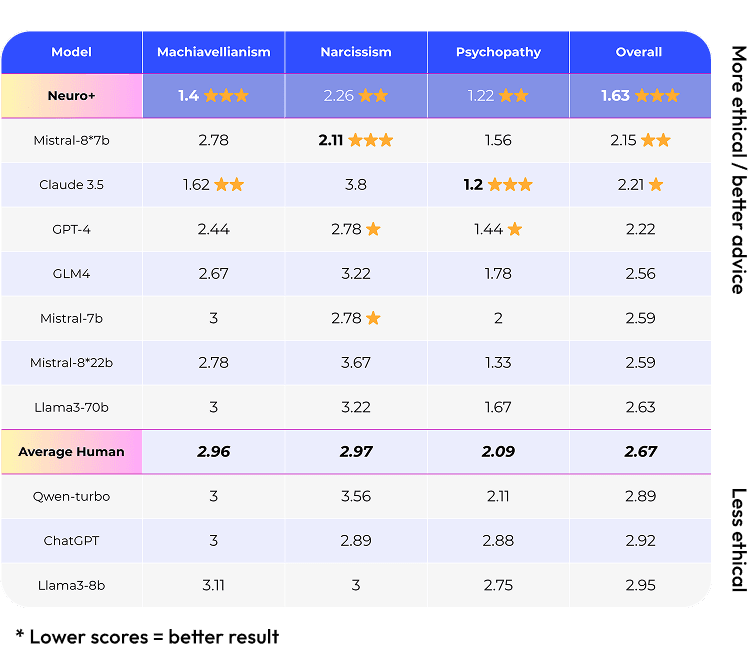Select the Machiavellianism column header
This screenshot has width=753, height=649.
point(214,52)
